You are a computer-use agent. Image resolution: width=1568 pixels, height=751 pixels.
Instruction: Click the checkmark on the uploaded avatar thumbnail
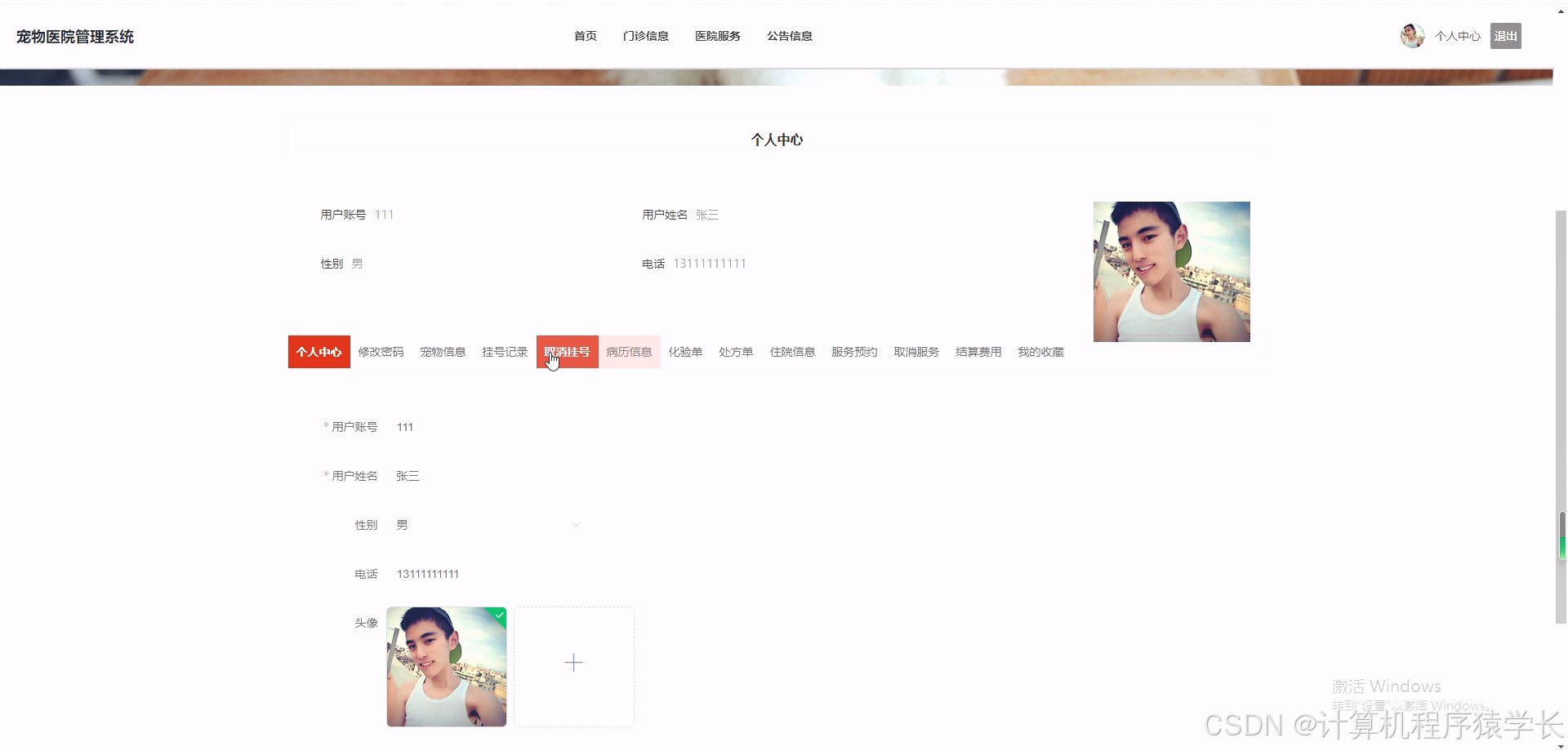498,615
